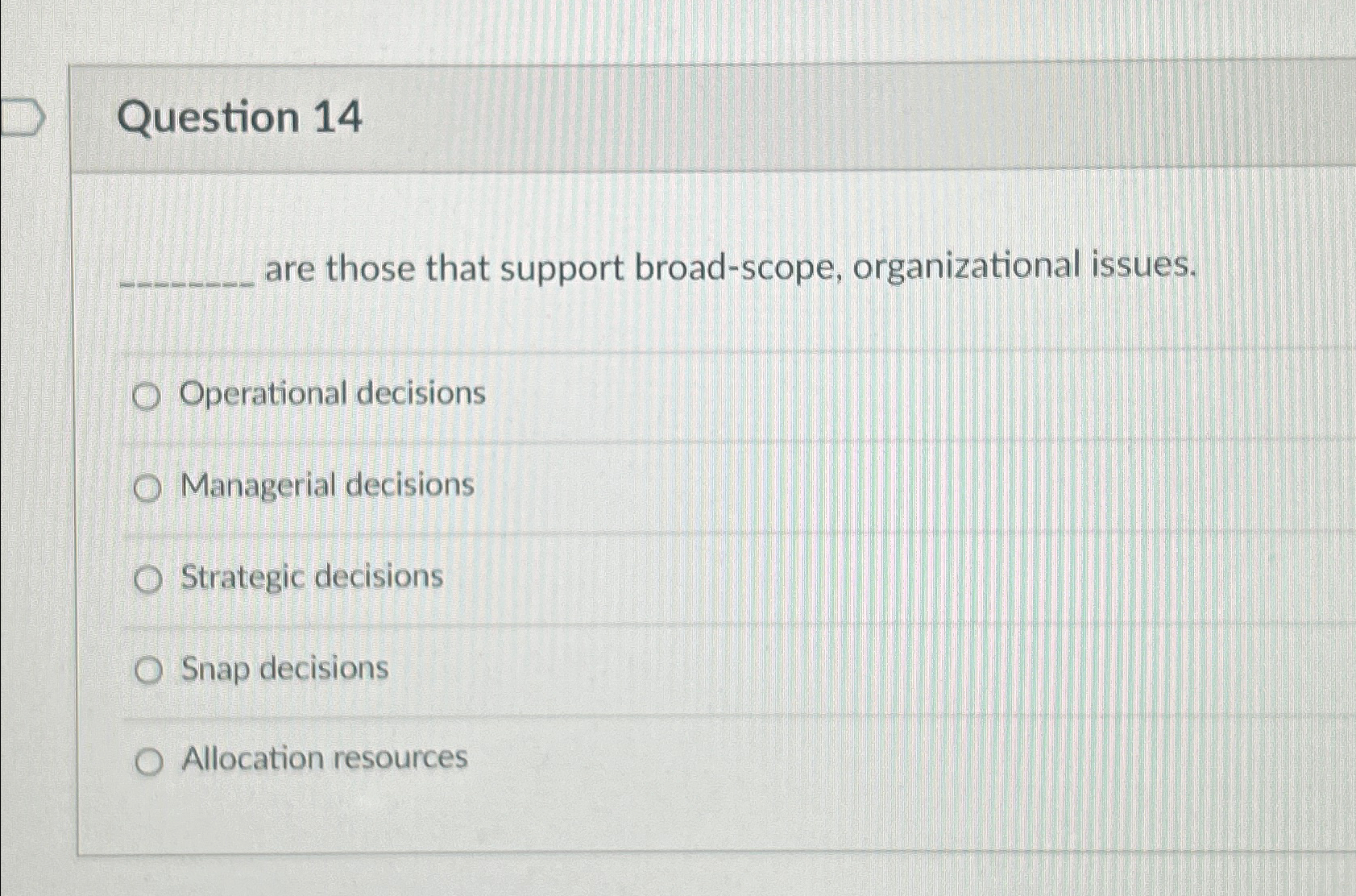Select the Snap decisions radio button
Viewport: 1356px width, 896px height.
click(147, 670)
